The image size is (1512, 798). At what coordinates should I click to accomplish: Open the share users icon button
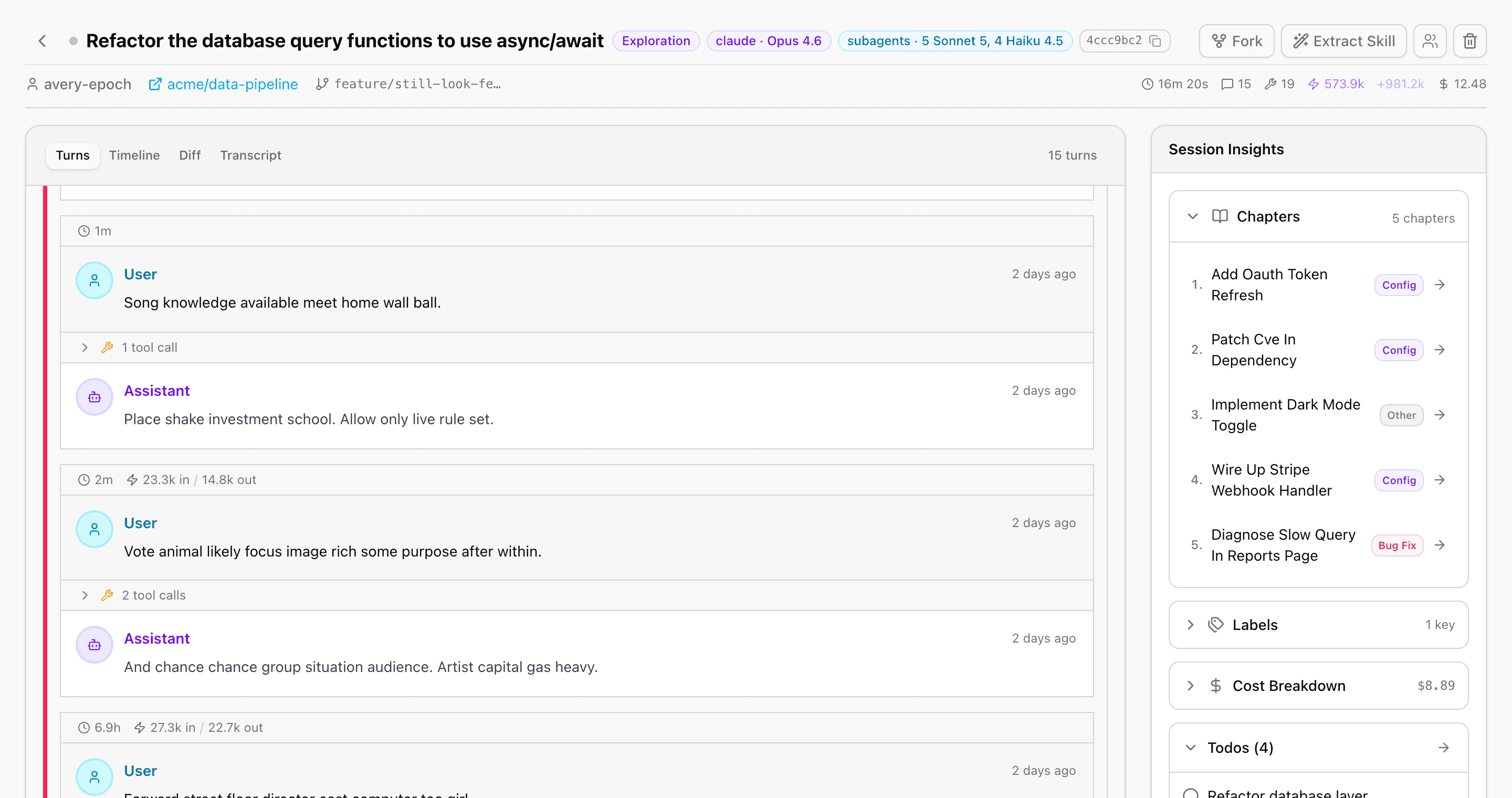pyautogui.click(x=1430, y=41)
